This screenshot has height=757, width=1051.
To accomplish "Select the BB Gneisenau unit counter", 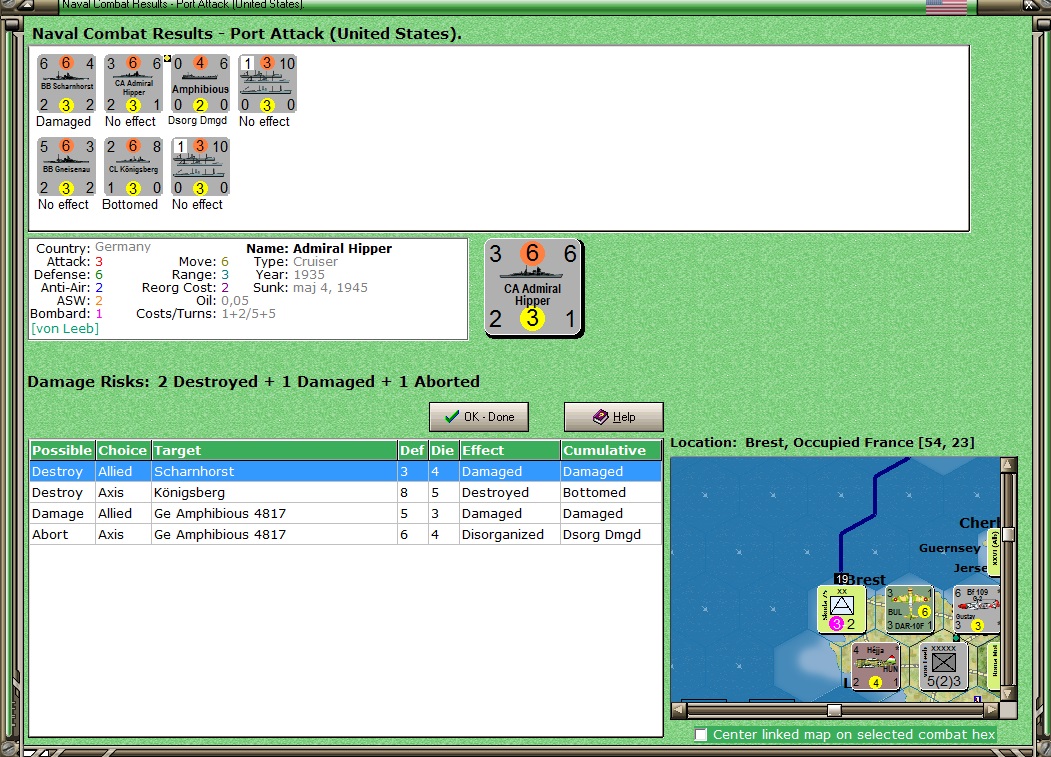I will (66, 167).
